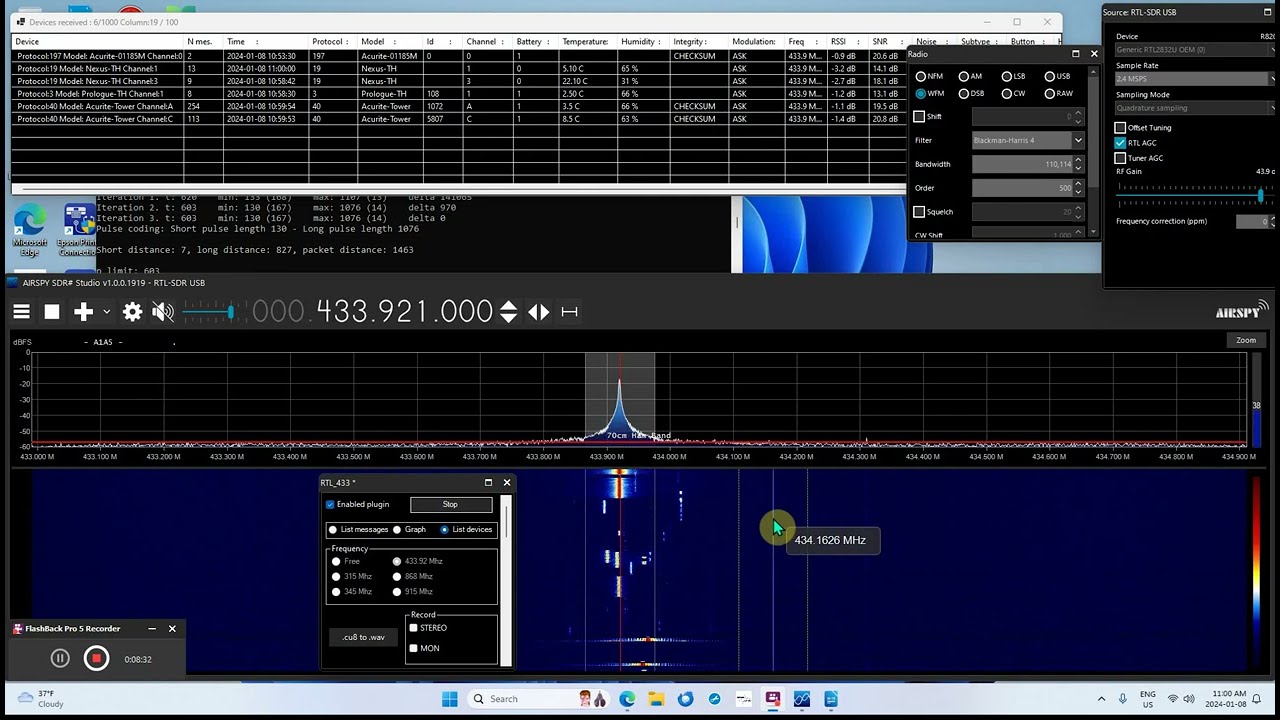Open Microsoft Edge from the taskbar
Screen dimensions: 1280x720
627,699
